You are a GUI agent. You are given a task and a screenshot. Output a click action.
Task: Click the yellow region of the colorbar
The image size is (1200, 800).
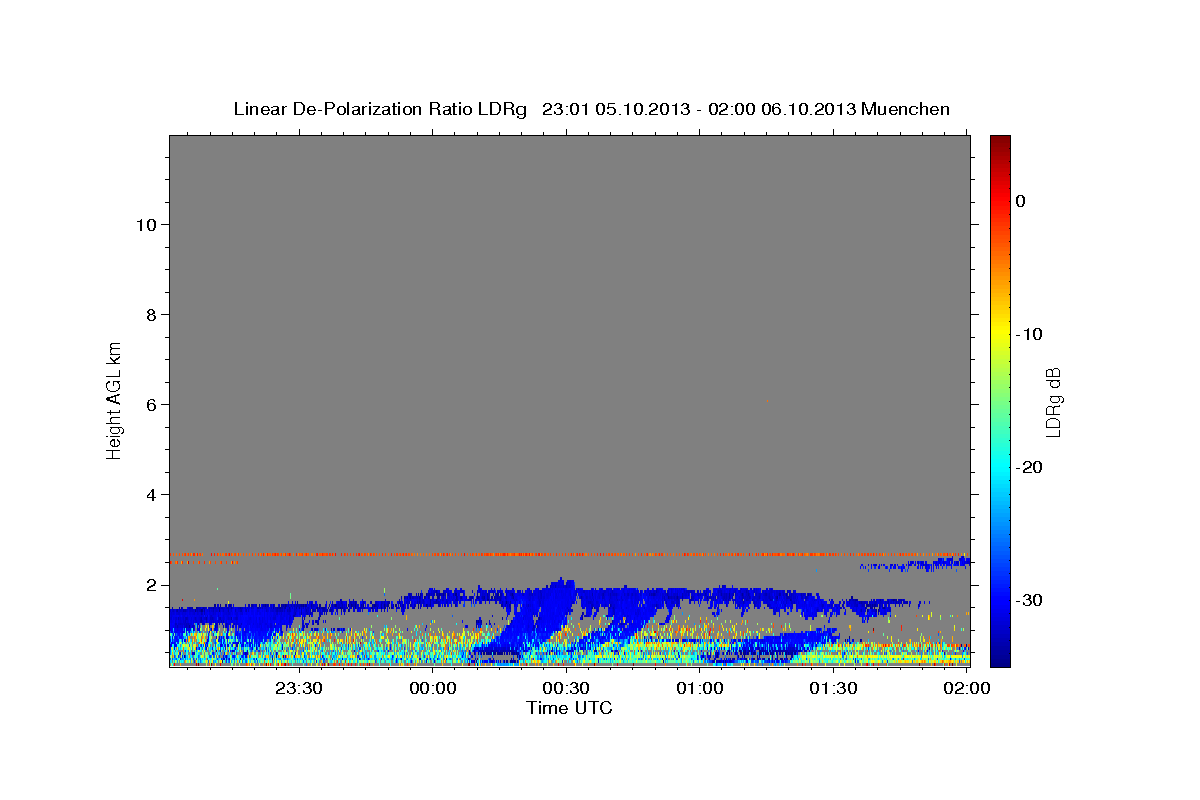click(1000, 330)
